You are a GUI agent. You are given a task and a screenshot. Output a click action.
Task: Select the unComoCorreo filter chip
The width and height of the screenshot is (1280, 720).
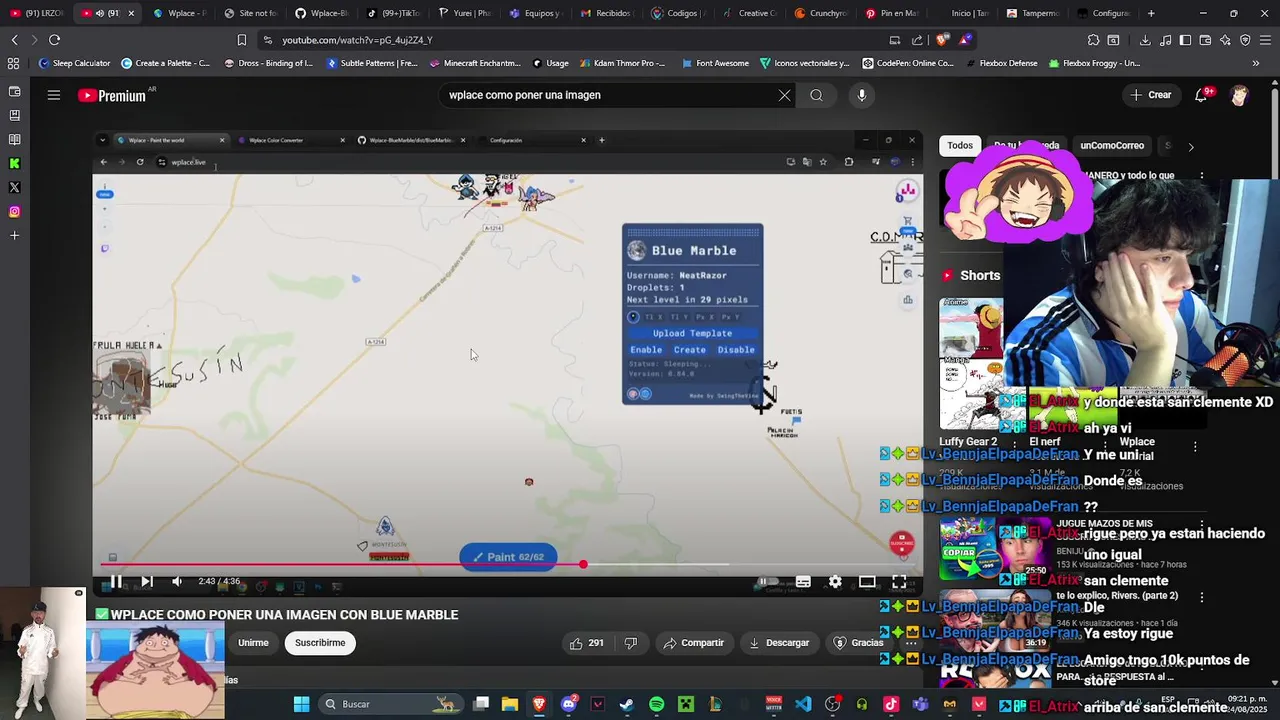point(1112,146)
